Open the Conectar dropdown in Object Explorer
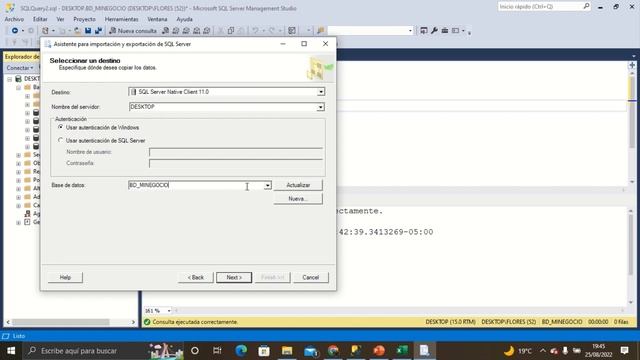Image resolution: width=640 pixels, height=360 pixels. 20,68
